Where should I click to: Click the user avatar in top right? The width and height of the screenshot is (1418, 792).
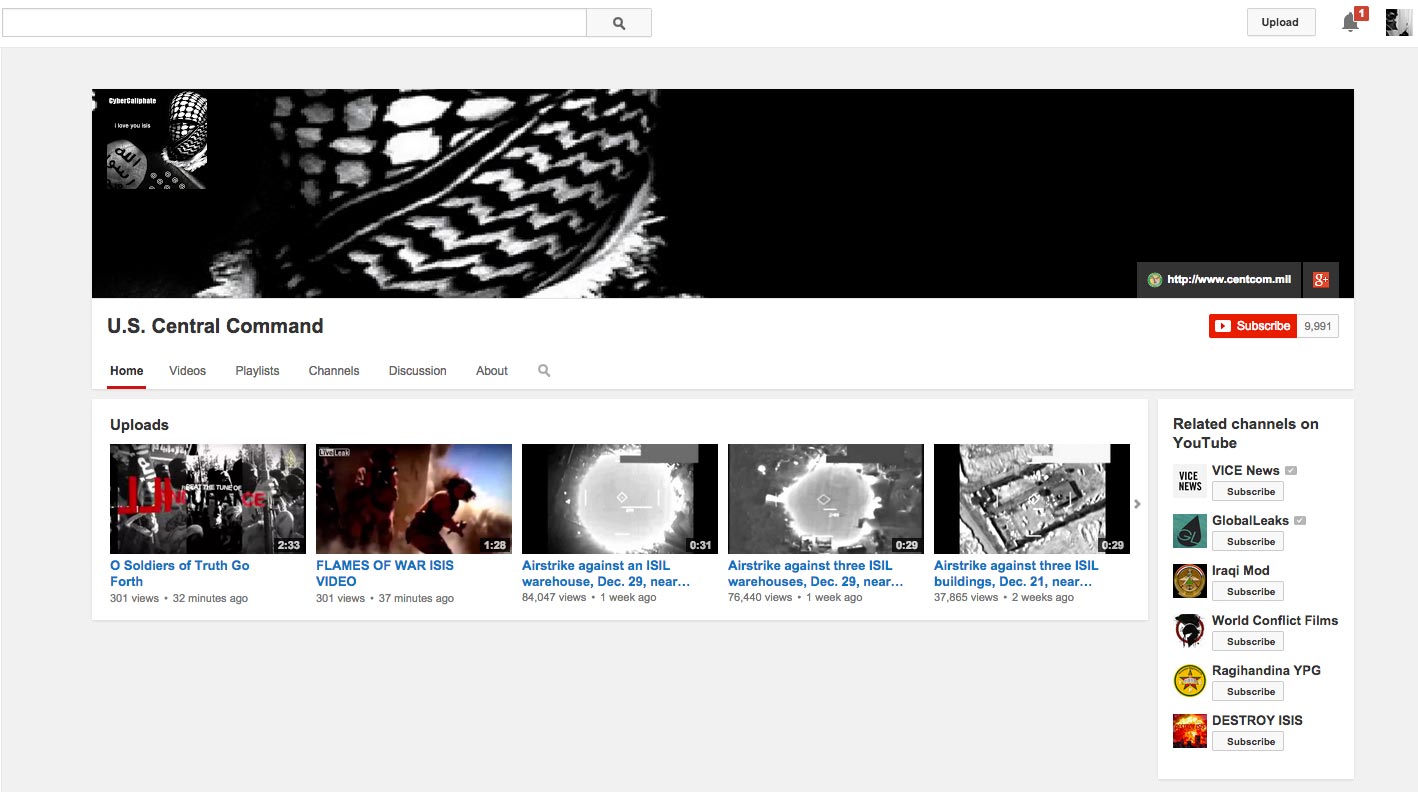pyautogui.click(x=1398, y=23)
